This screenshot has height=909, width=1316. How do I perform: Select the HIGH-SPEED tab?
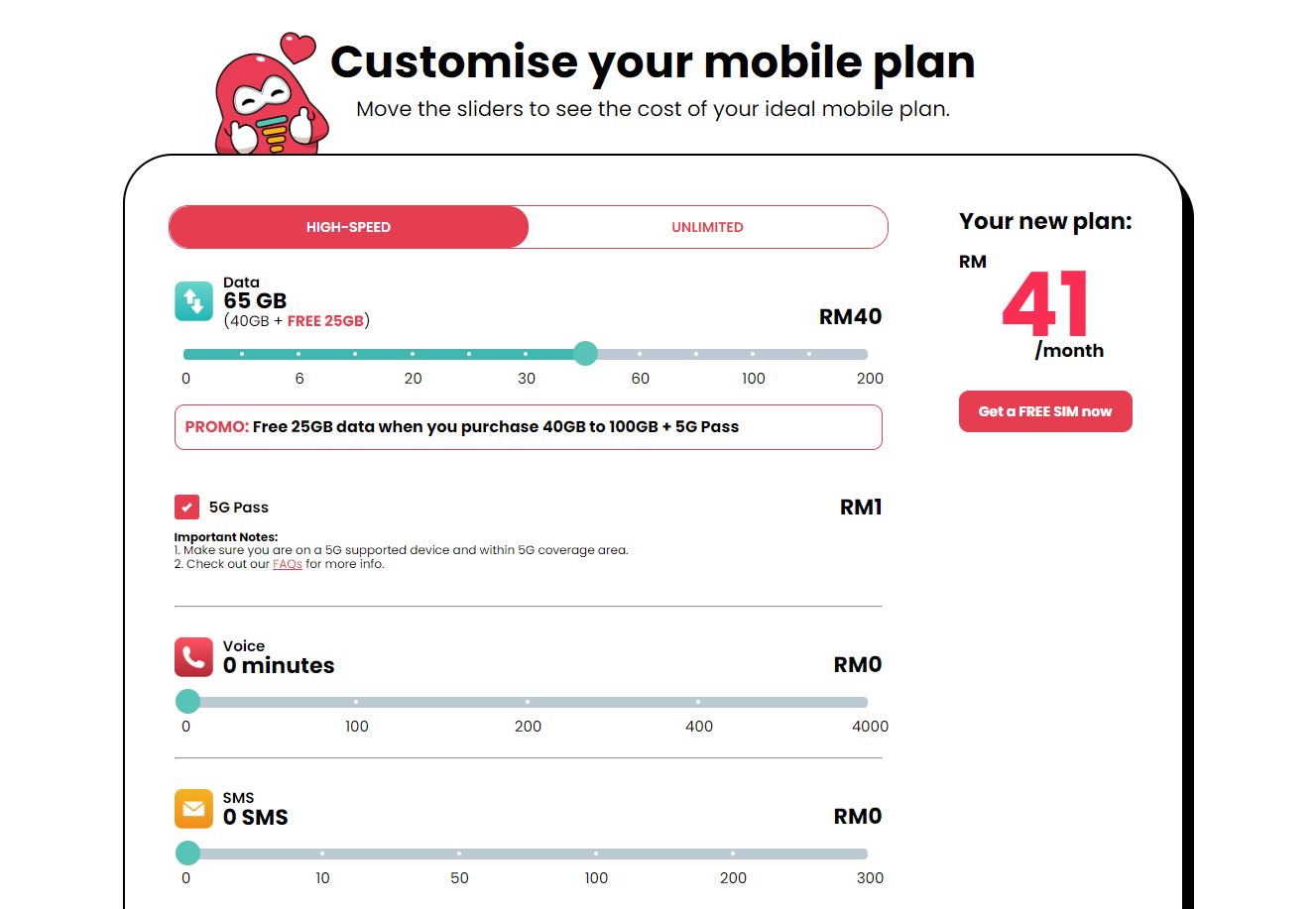point(348,227)
